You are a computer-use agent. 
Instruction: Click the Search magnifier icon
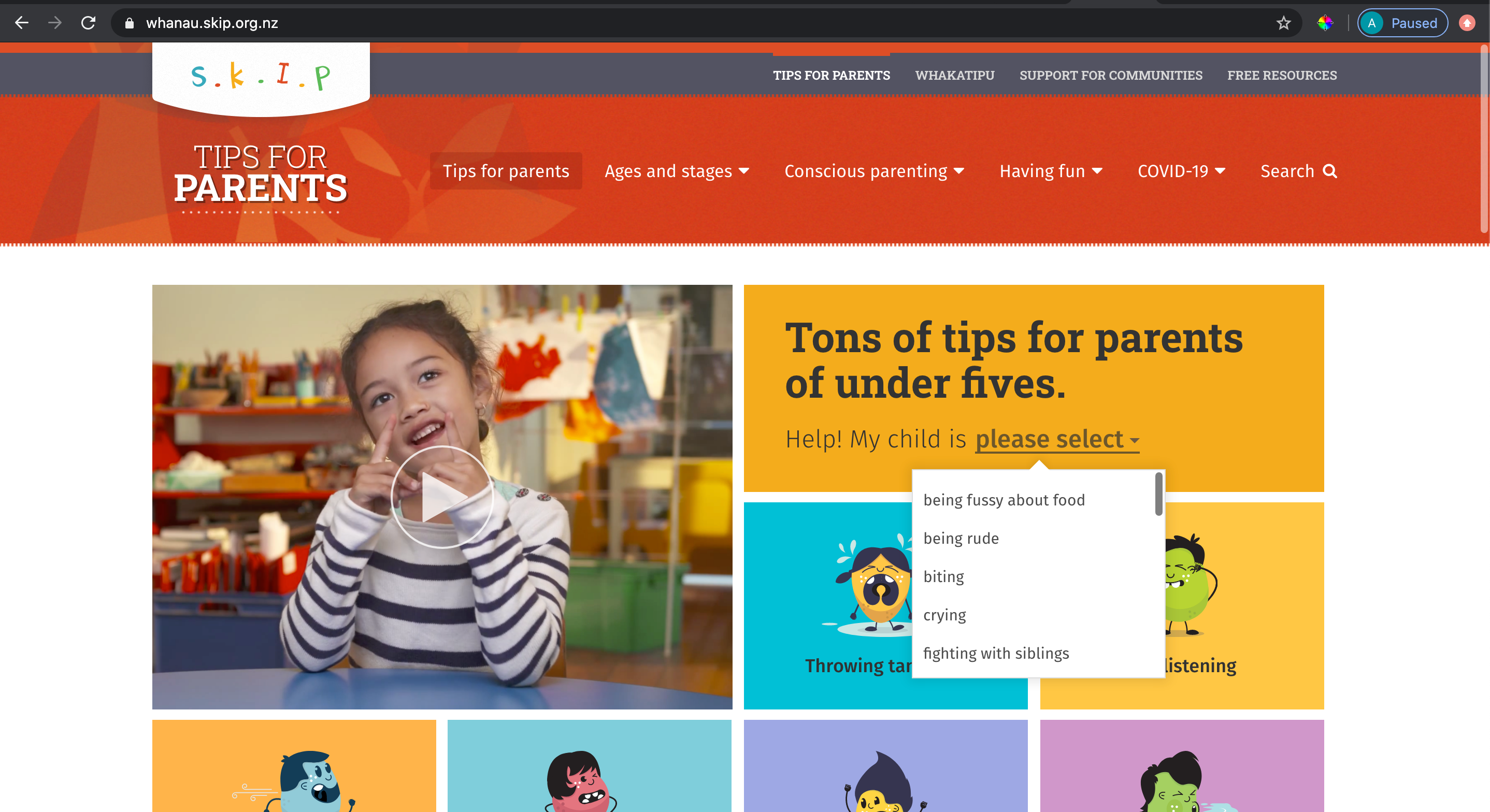point(1330,171)
